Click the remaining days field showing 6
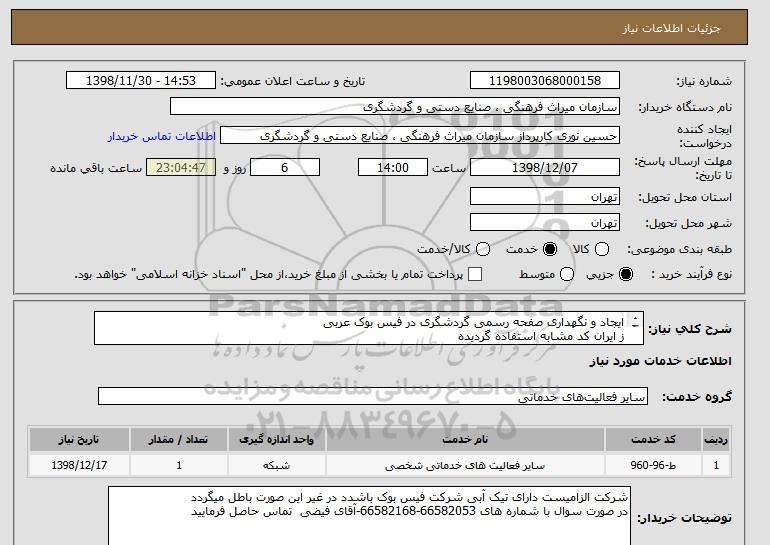This screenshot has width=770, height=545. tap(285, 167)
